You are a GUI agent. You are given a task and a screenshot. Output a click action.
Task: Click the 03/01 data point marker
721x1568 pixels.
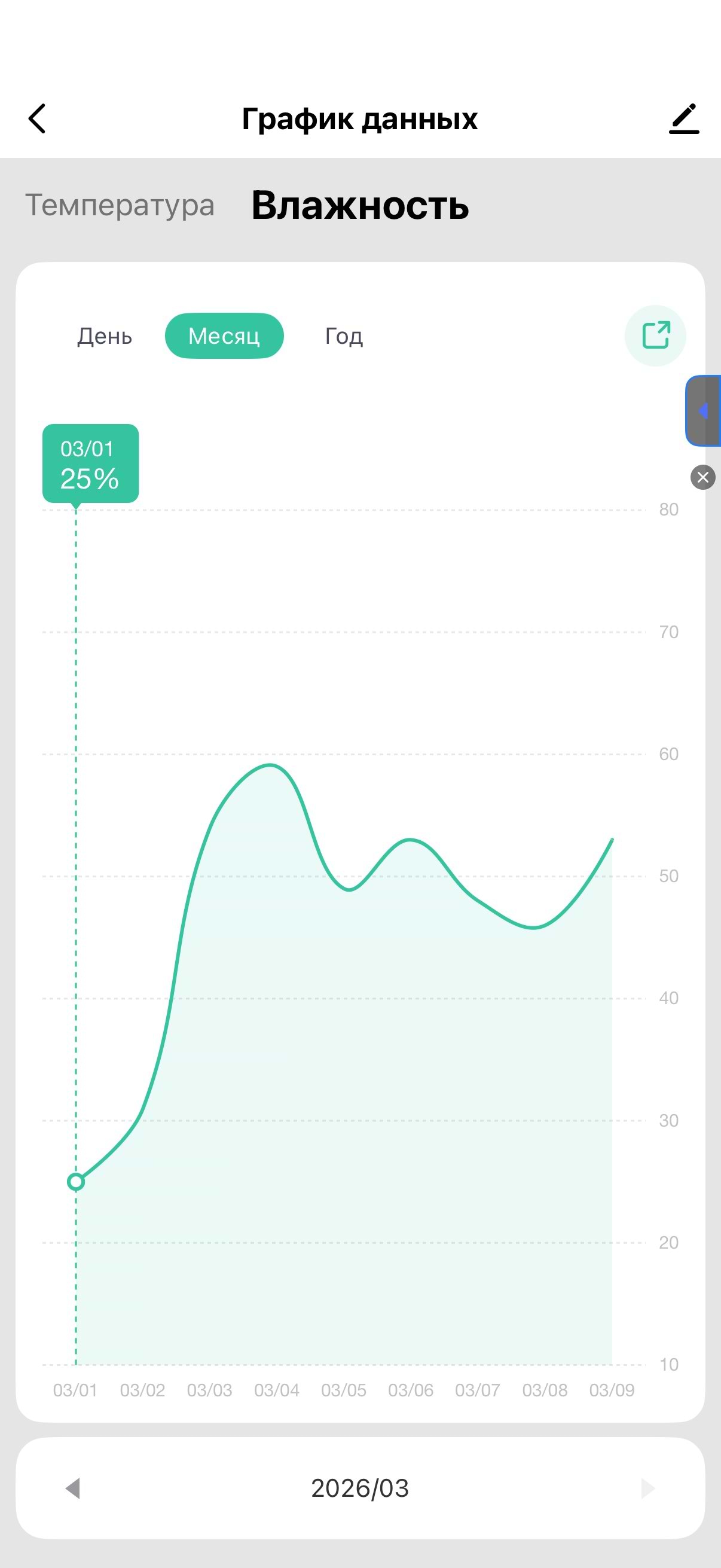coord(76,1182)
